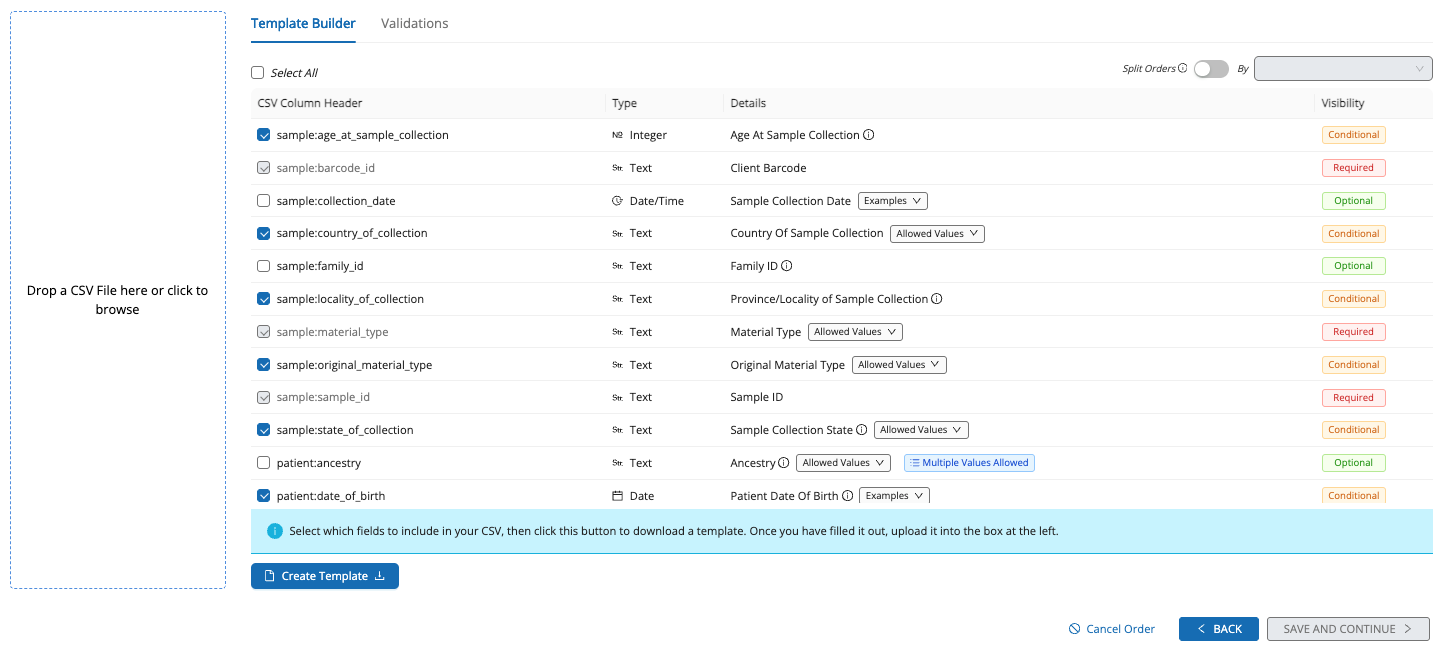Viewport: 1450px width, 659px height.
Task: Open Allowed Values for Country Of Sample Collection
Action: (x=937, y=233)
